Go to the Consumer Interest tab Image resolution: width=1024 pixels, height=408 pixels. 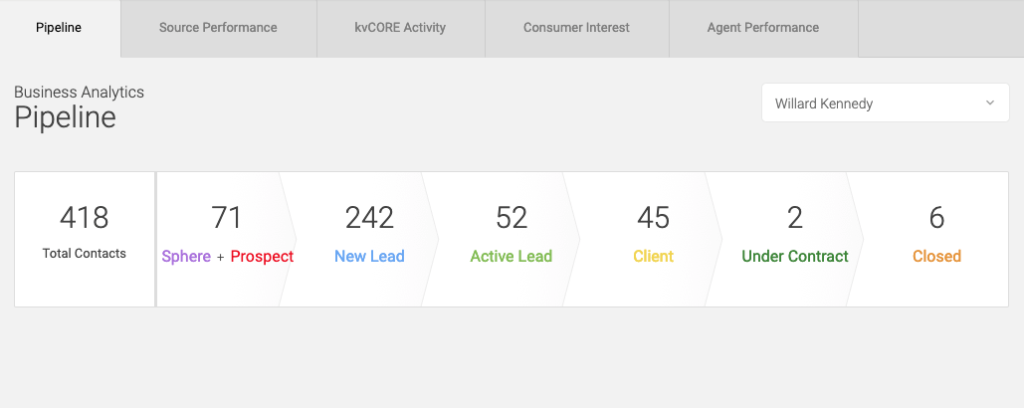point(577,28)
